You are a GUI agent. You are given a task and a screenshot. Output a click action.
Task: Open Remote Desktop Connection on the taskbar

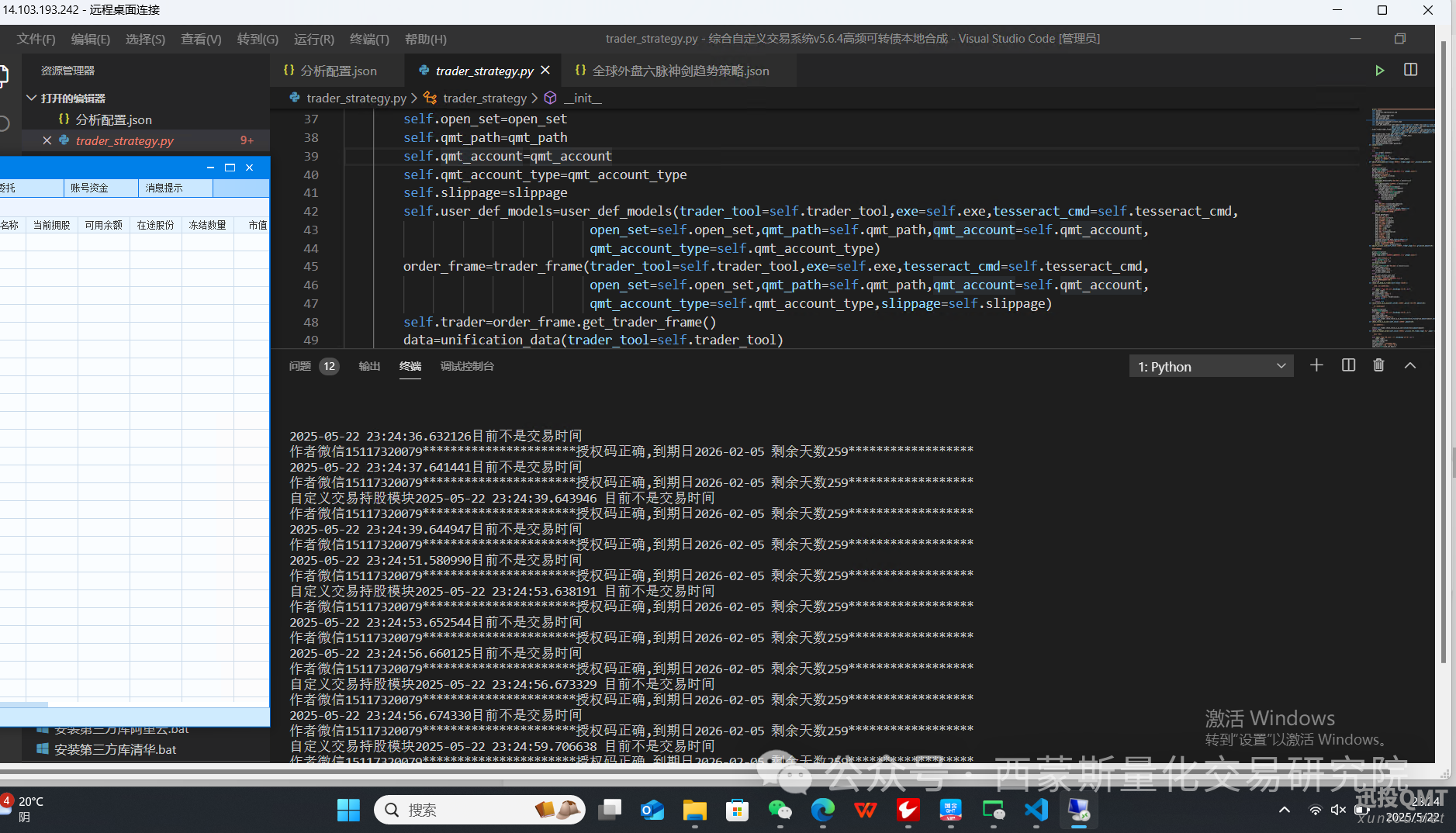pos(1079,810)
